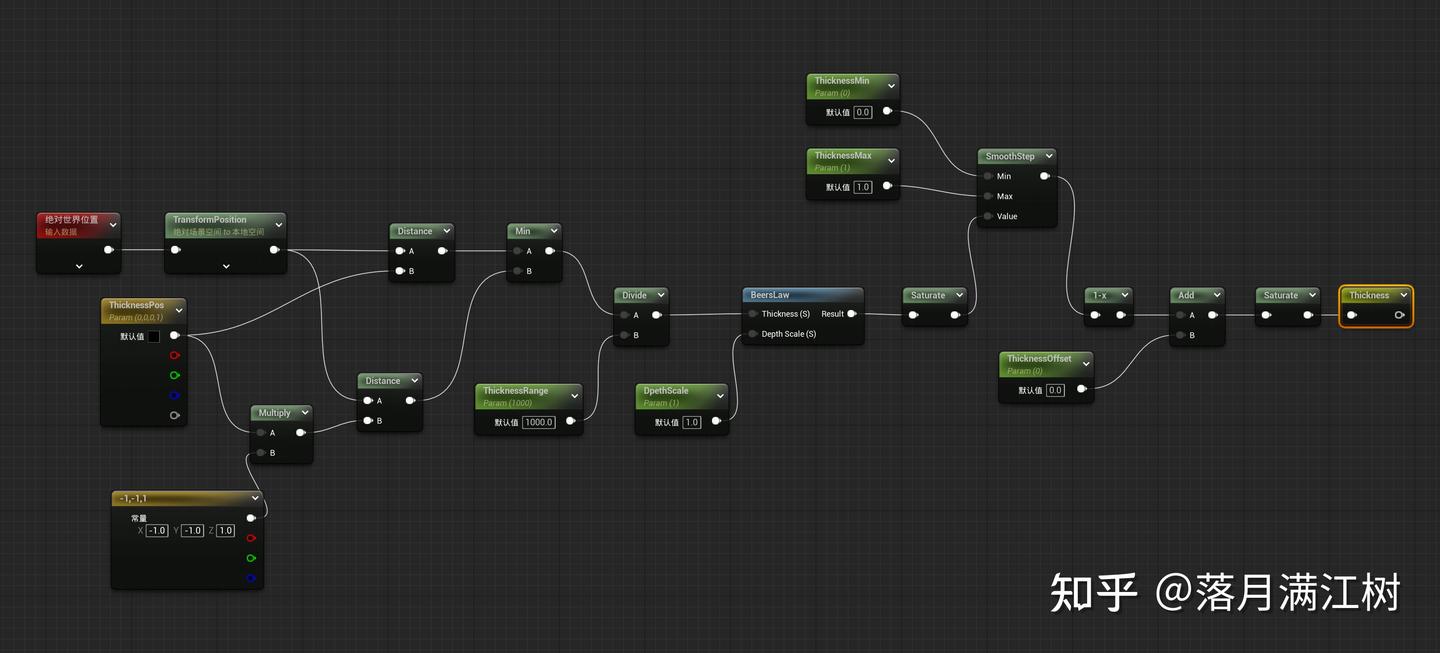
Task: Click the Divide node B input pin
Action: pos(623,335)
